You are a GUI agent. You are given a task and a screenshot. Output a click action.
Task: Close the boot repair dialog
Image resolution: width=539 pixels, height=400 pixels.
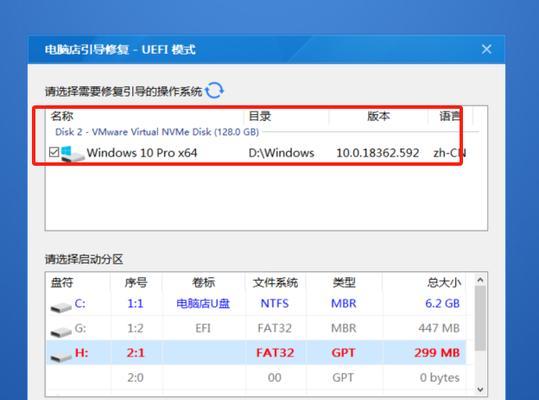click(x=486, y=49)
